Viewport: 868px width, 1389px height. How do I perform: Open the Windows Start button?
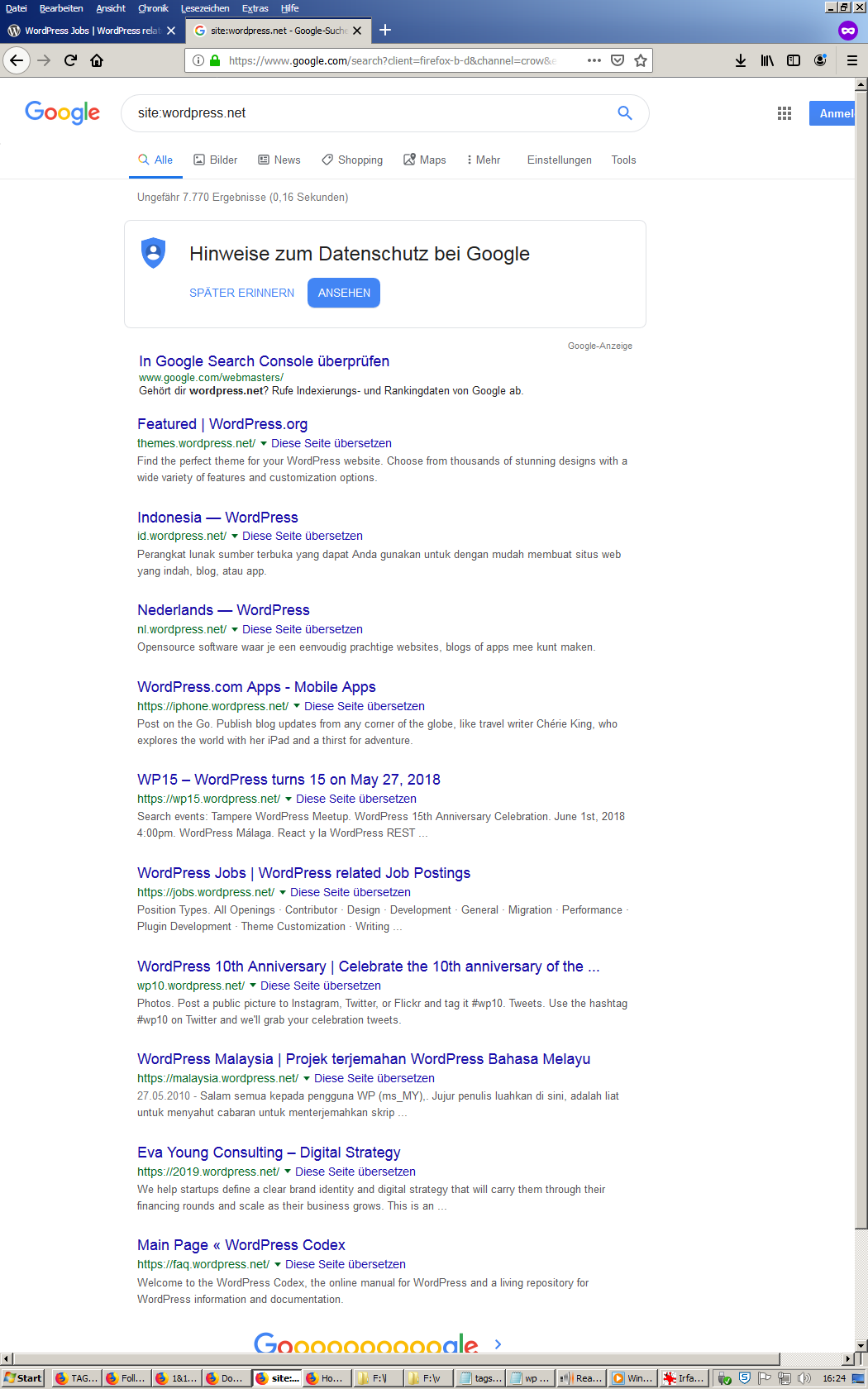coord(22,1378)
